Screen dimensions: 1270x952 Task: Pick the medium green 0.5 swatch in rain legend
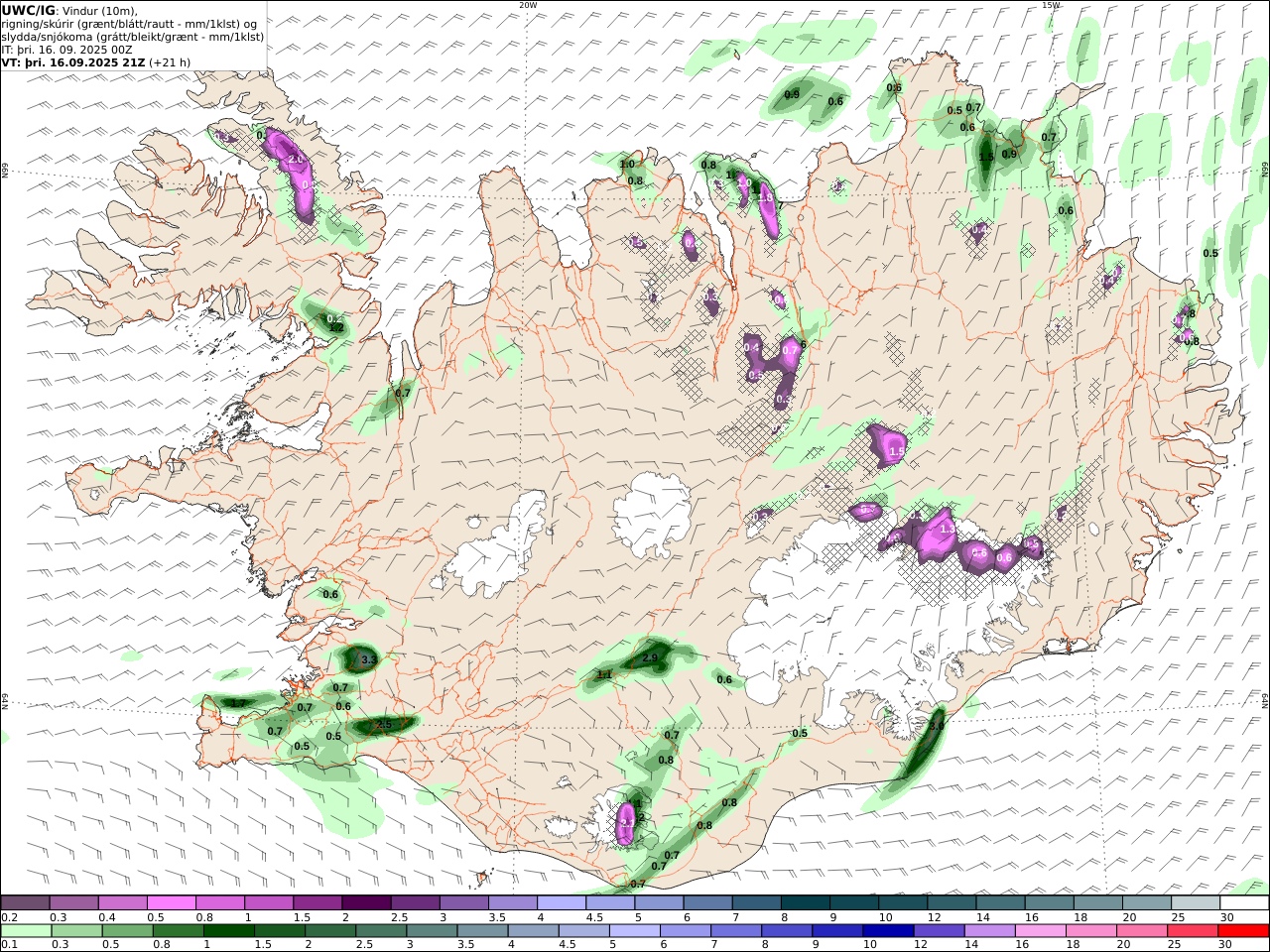point(127,931)
